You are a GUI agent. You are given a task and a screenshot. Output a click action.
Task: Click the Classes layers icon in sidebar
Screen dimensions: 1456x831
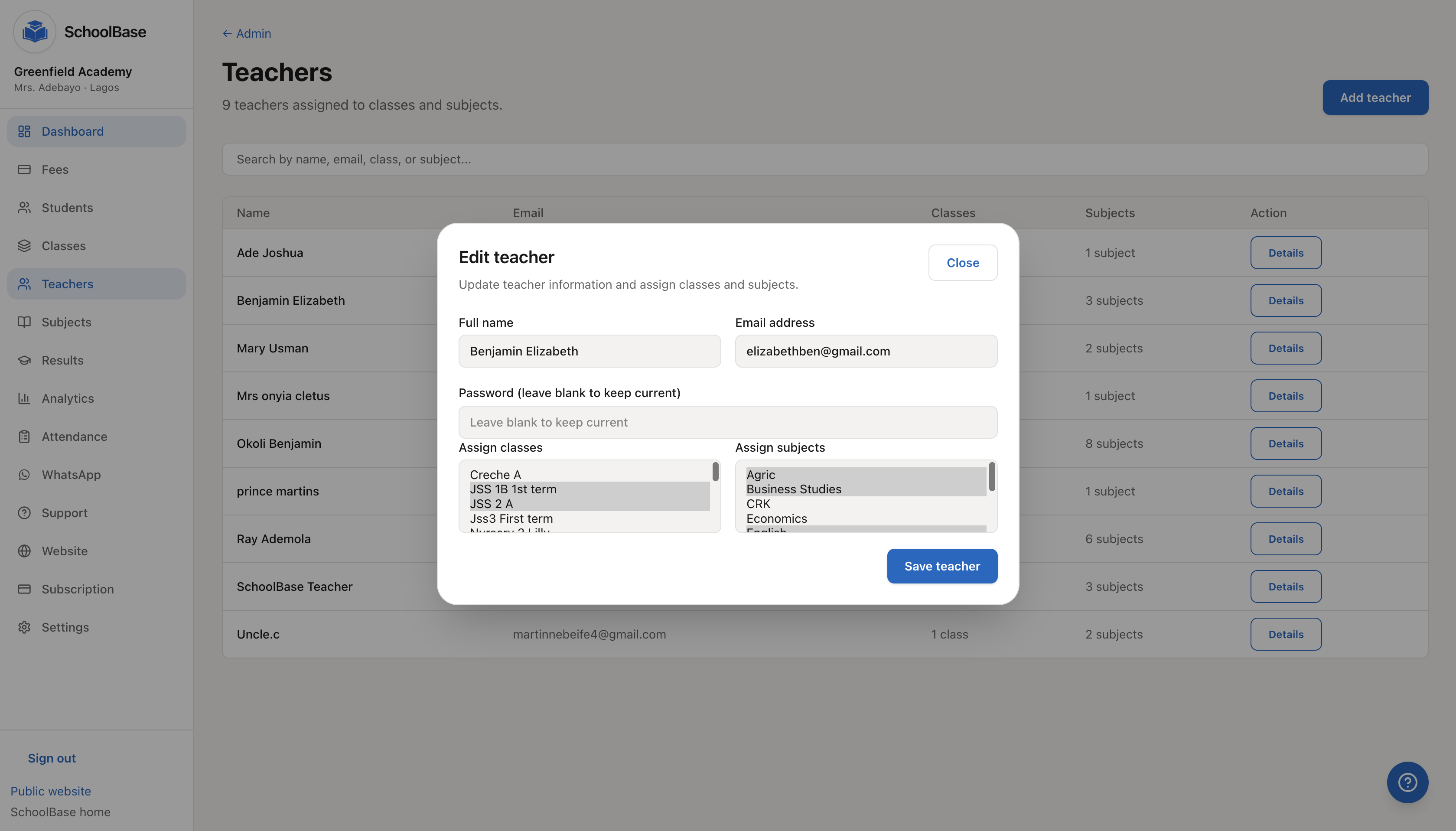[24, 246]
